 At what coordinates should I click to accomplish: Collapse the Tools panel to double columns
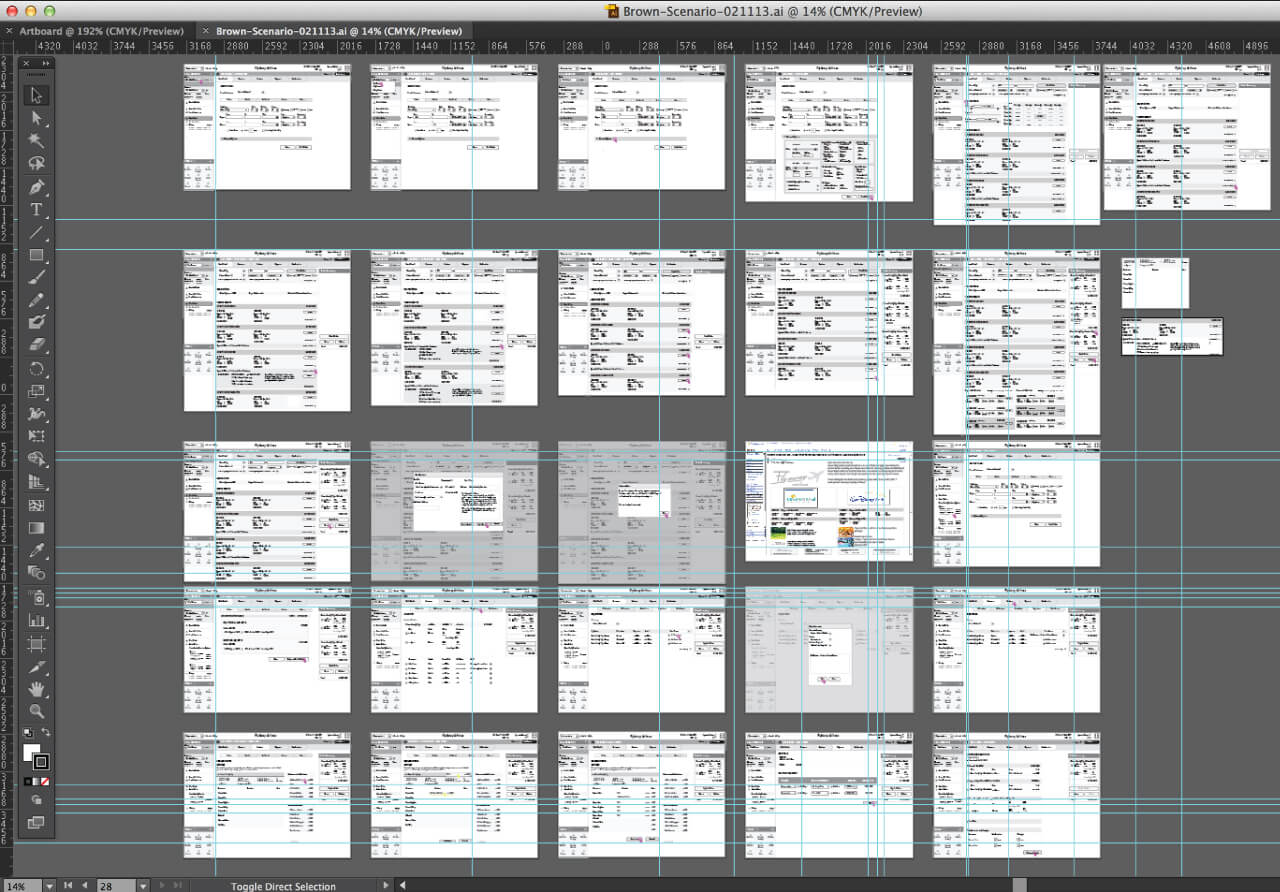[x=44, y=62]
